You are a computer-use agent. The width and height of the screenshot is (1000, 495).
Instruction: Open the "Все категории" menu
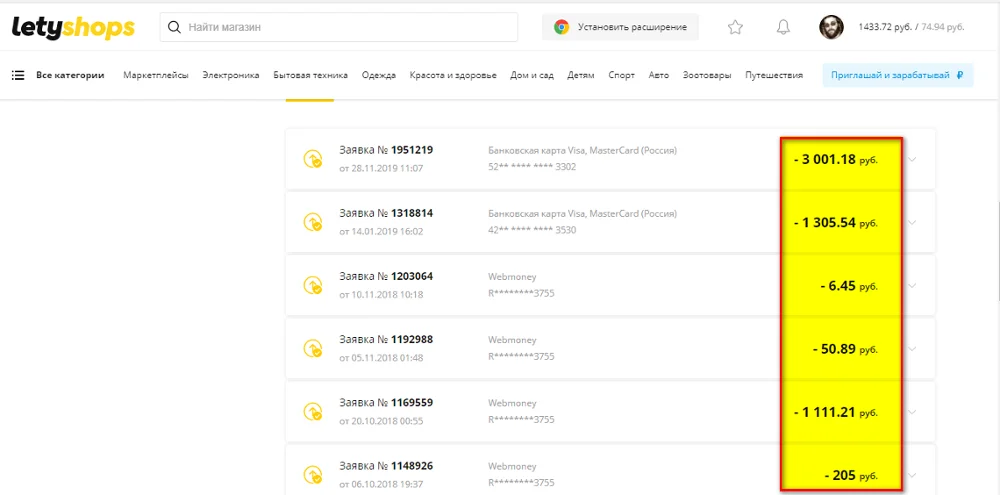click(59, 75)
